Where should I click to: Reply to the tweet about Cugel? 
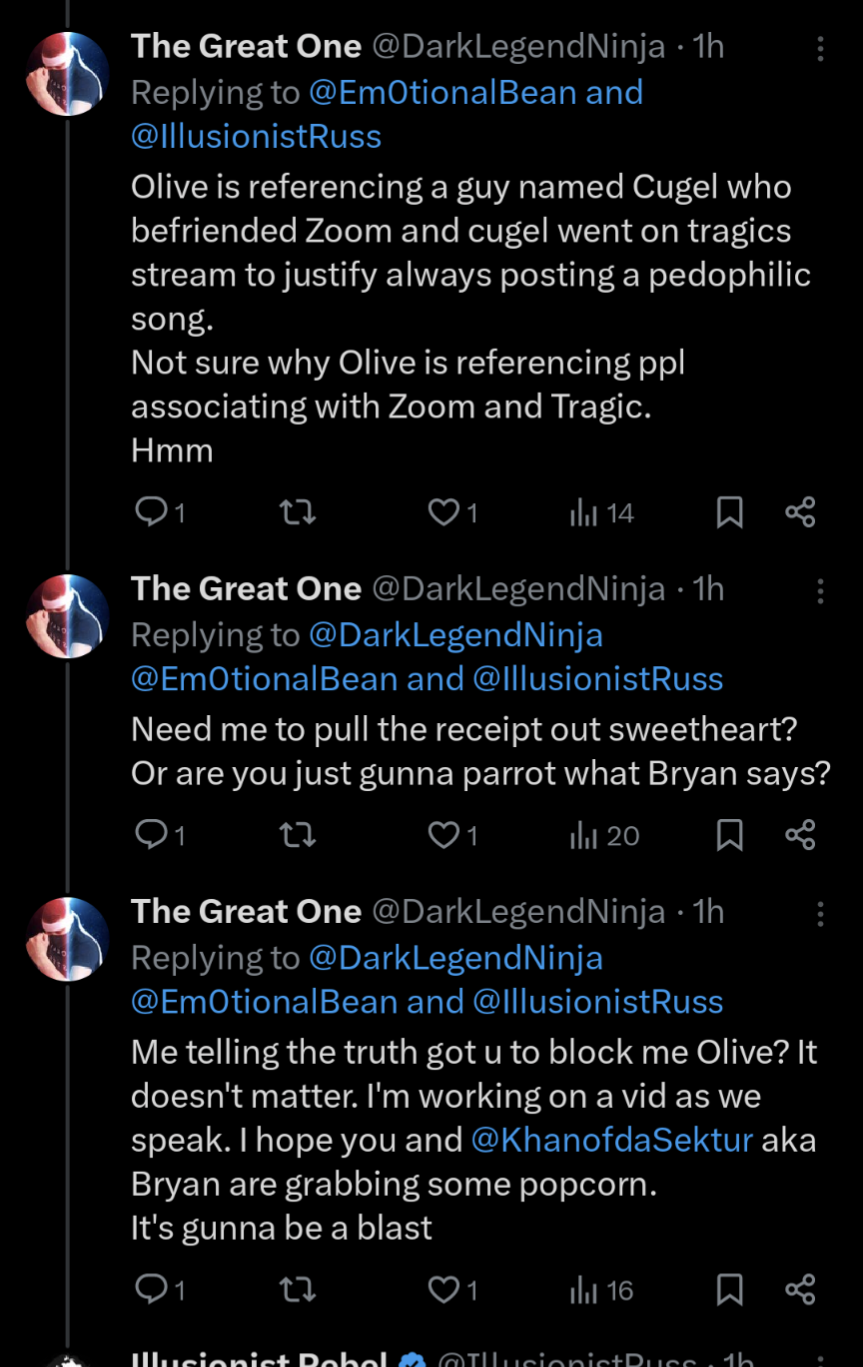point(150,513)
